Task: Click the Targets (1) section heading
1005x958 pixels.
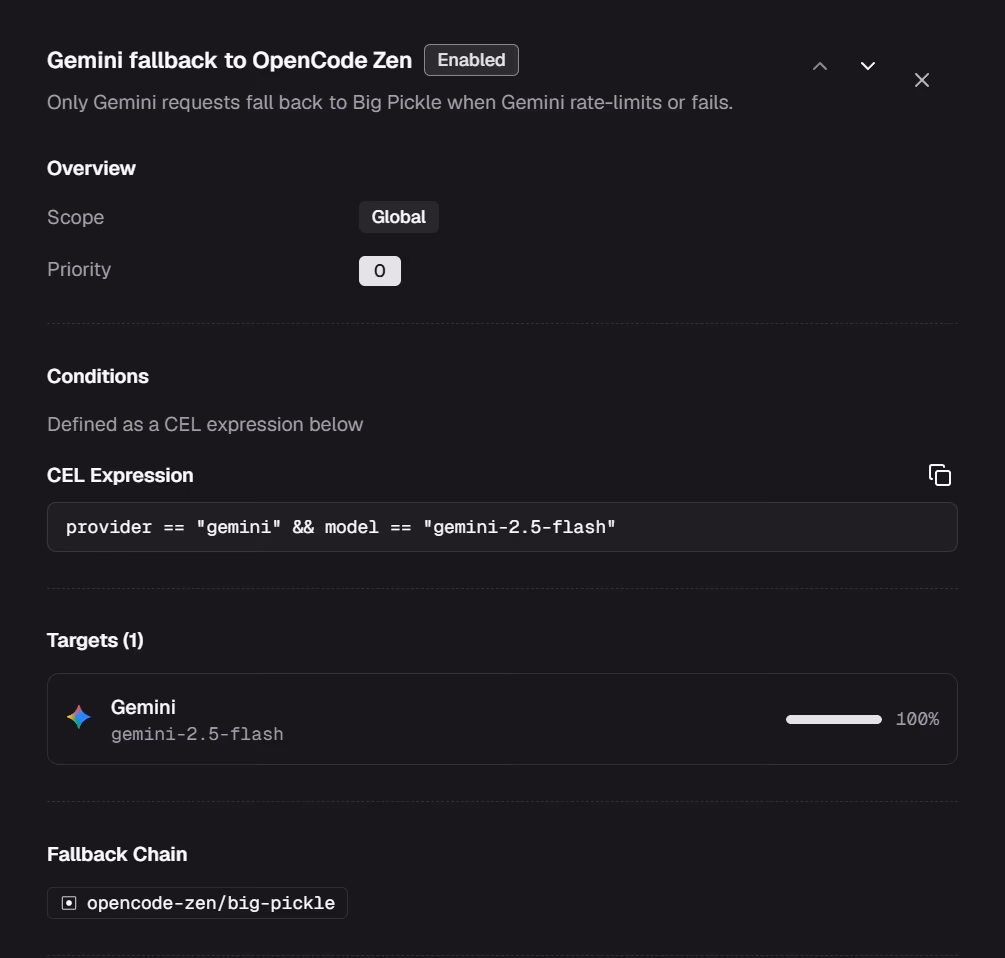Action: (x=95, y=640)
